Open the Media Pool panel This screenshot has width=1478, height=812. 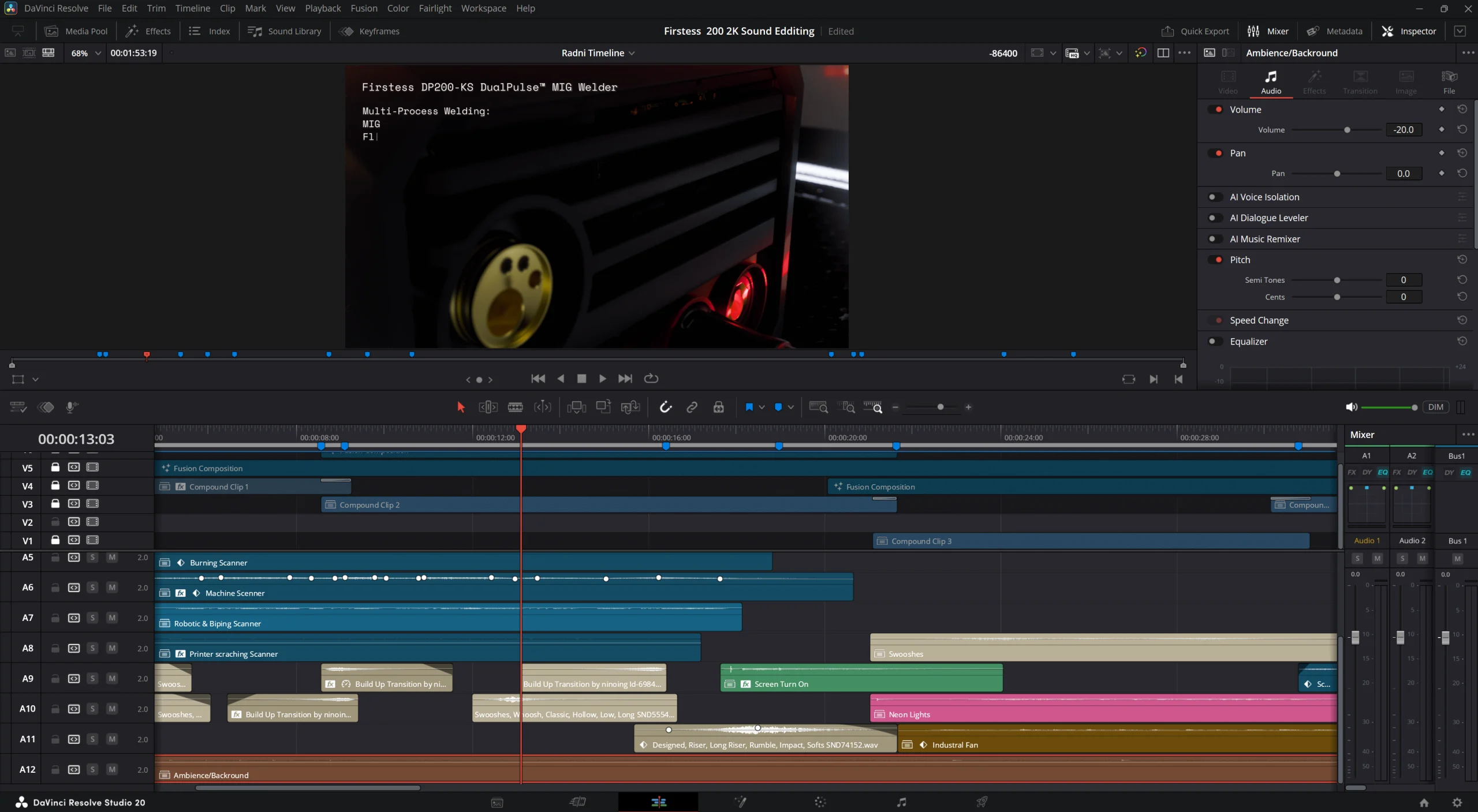pos(76,31)
